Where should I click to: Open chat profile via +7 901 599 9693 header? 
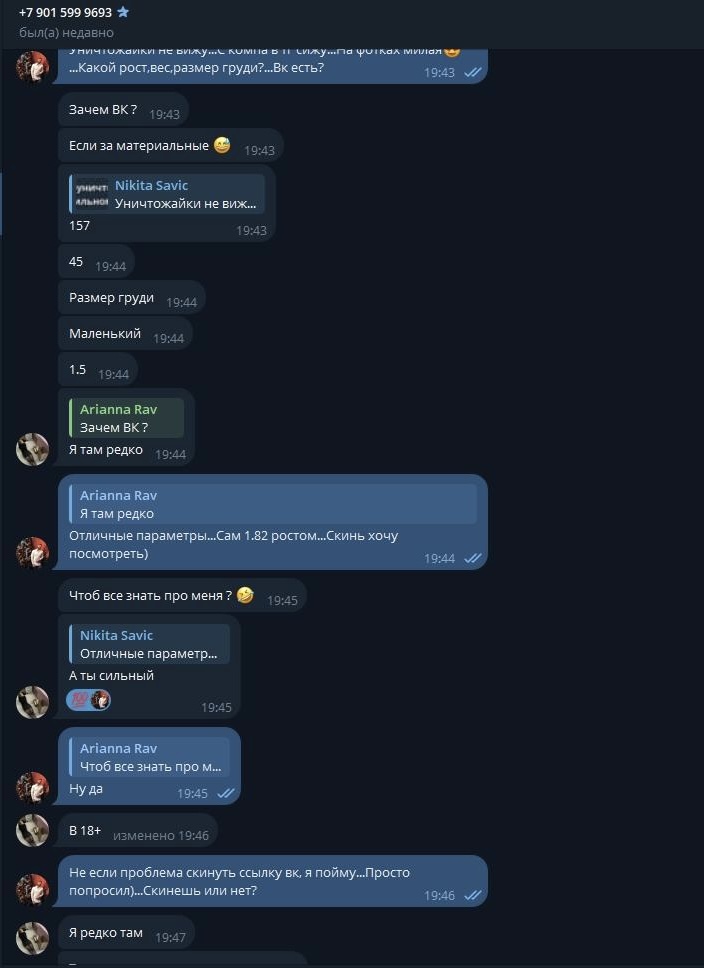(x=65, y=13)
